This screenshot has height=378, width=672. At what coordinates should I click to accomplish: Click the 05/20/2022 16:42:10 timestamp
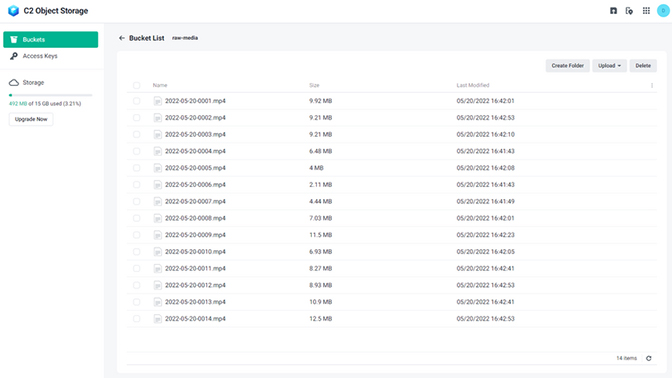pos(486,135)
